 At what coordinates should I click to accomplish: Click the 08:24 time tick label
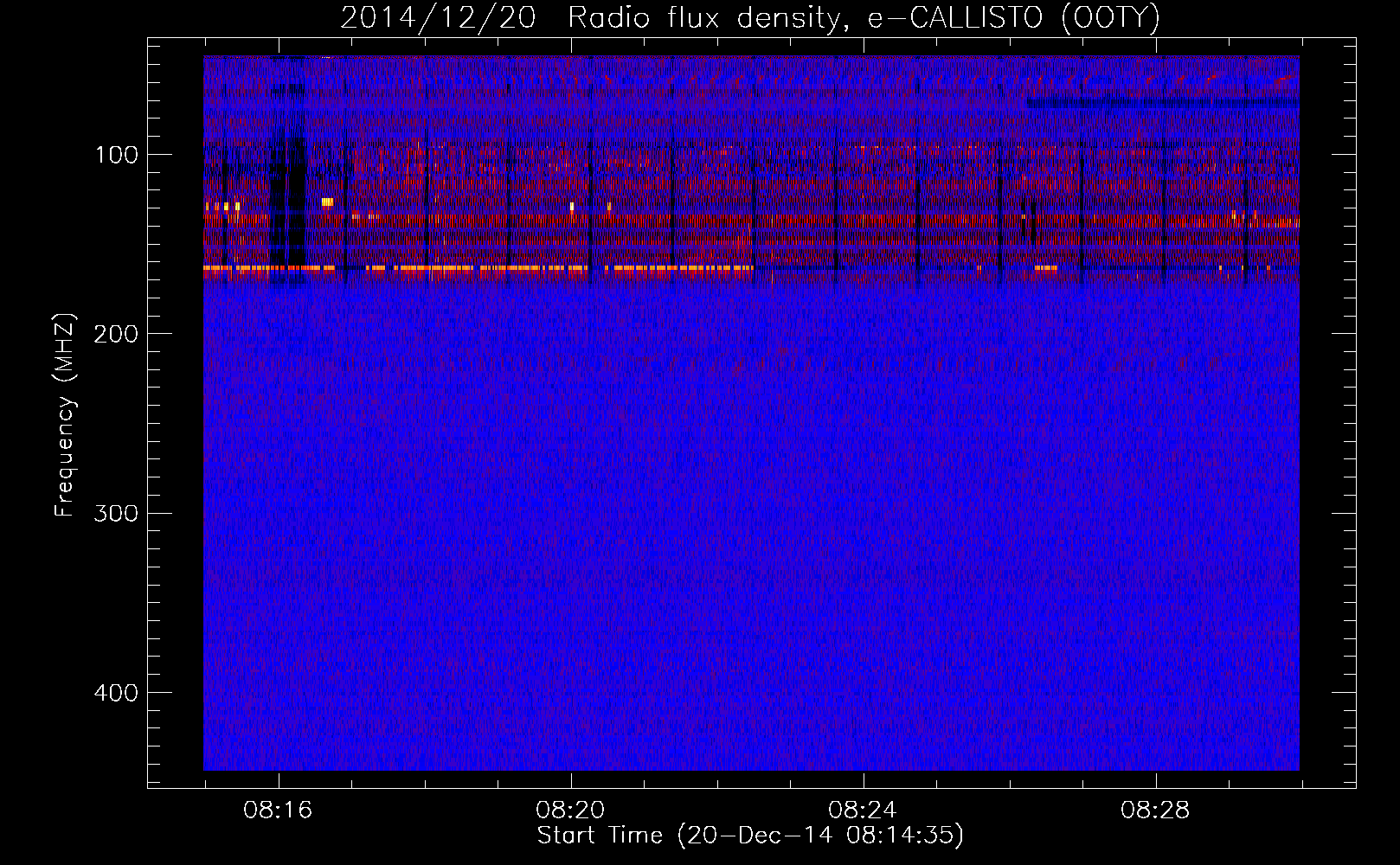[863, 811]
